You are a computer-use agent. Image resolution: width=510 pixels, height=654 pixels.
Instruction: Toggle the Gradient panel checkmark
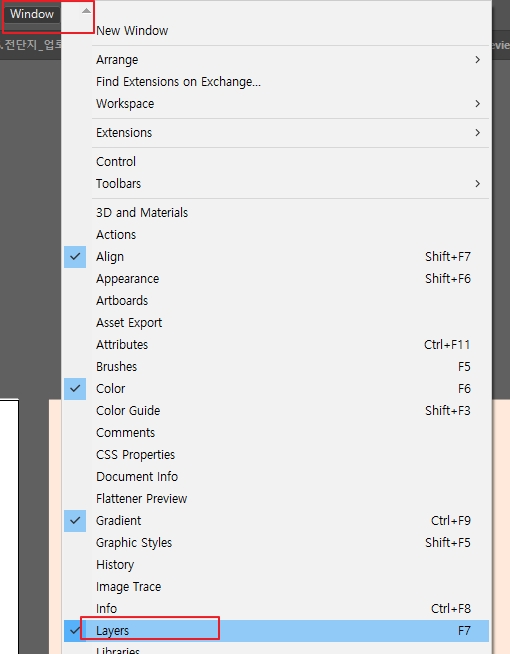point(75,521)
